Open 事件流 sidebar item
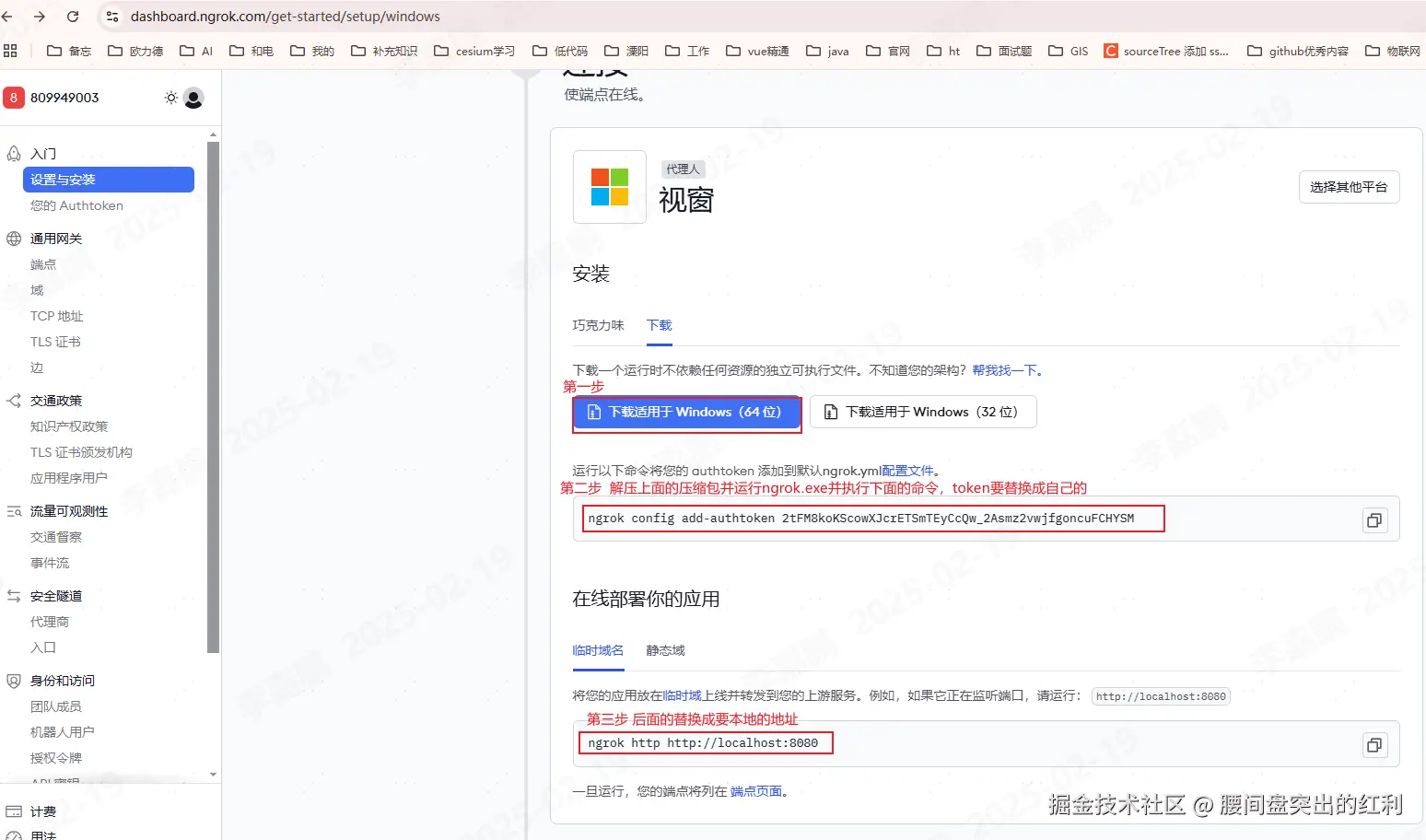1426x840 pixels. 50,563
